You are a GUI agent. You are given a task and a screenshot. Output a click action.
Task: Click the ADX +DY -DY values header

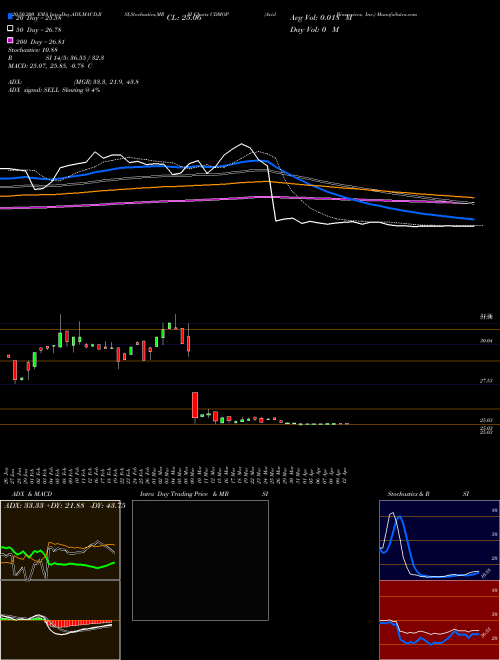point(65,506)
